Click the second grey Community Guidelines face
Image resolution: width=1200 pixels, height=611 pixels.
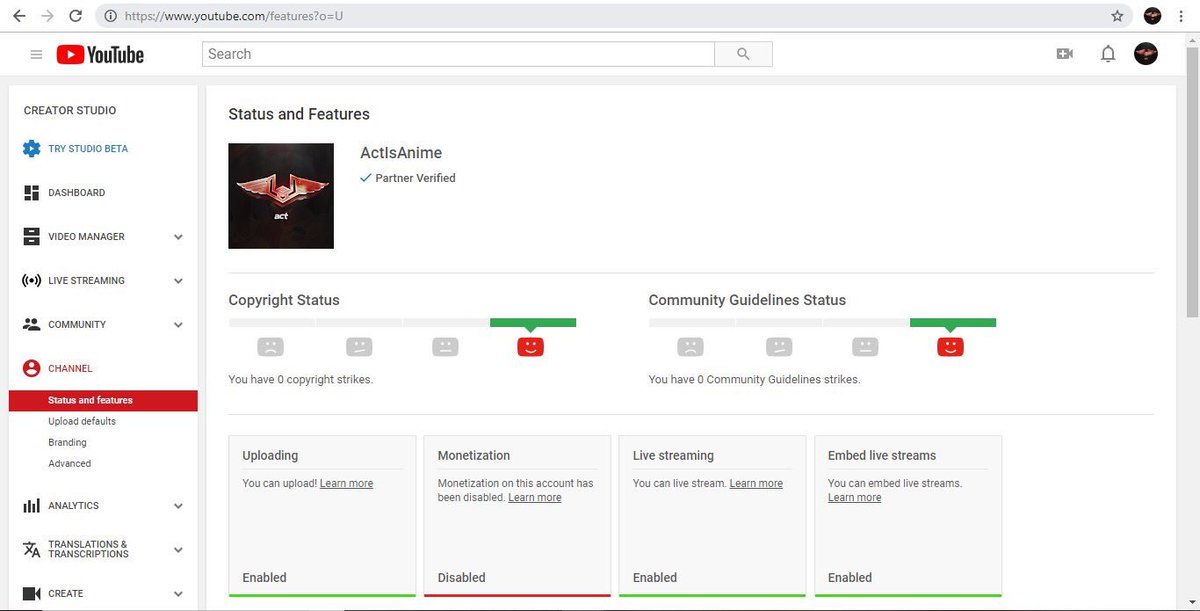(779, 347)
